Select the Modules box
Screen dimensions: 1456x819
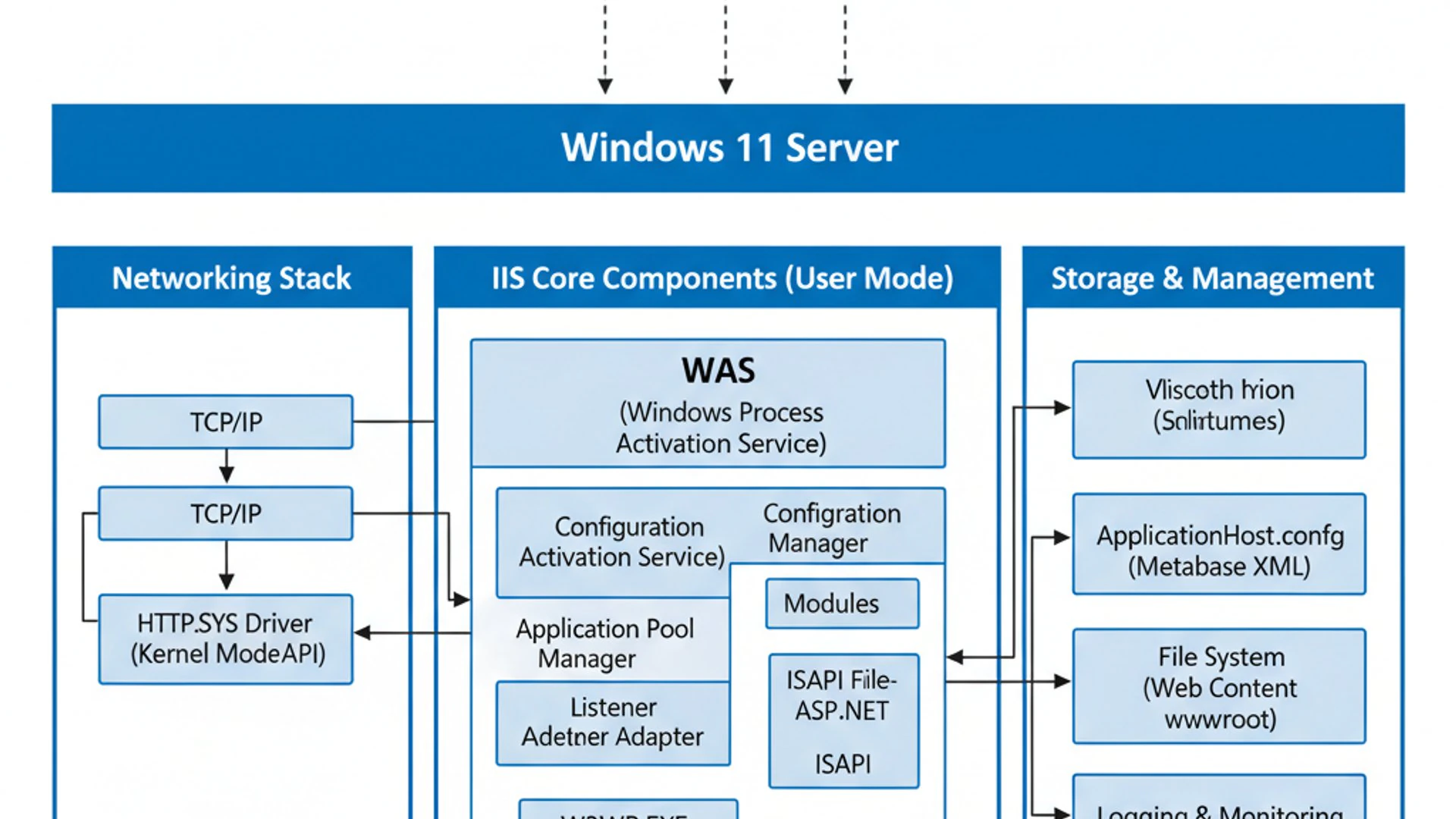coord(843,604)
